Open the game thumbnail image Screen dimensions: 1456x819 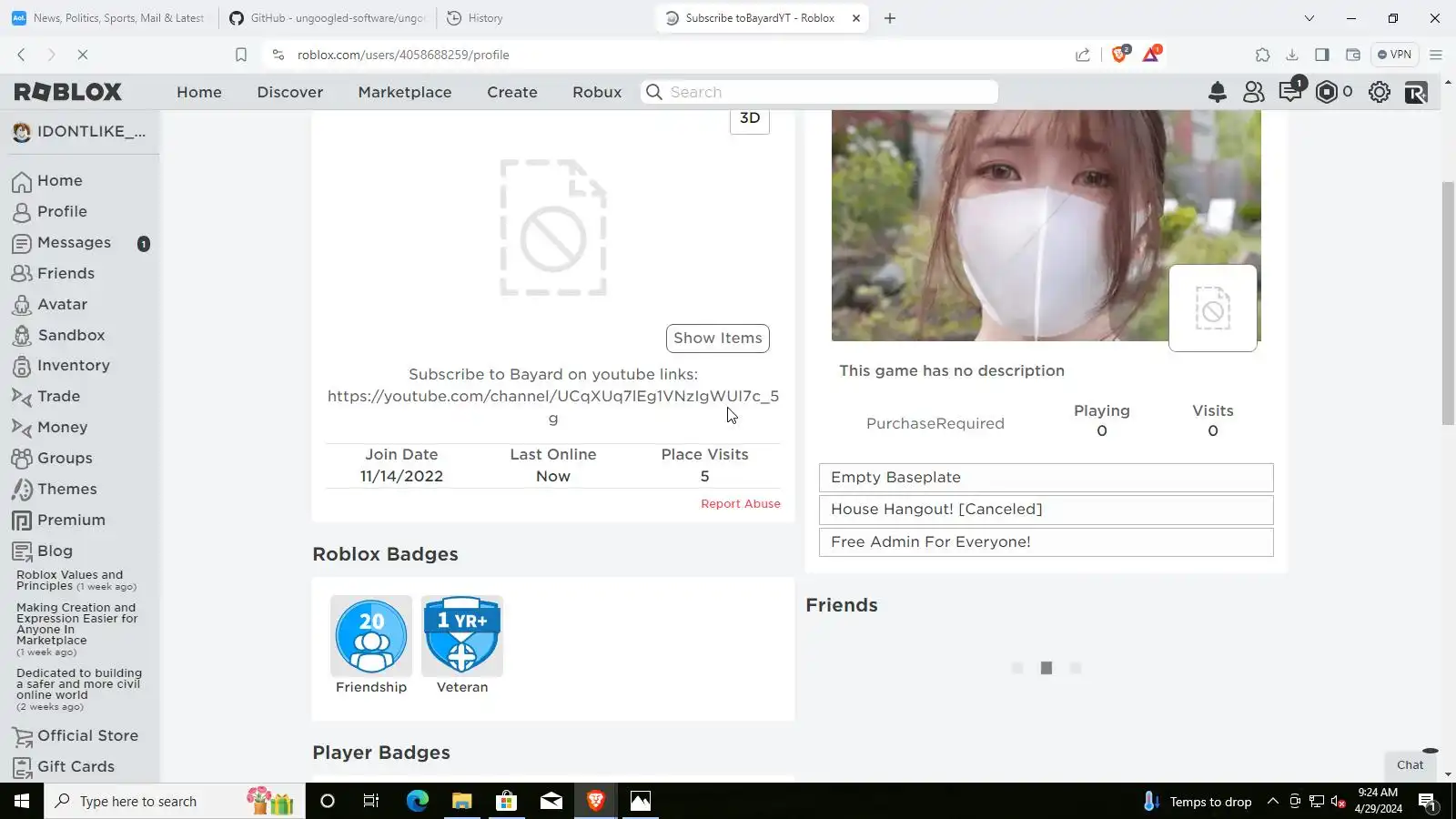(x=1046, y=226)
